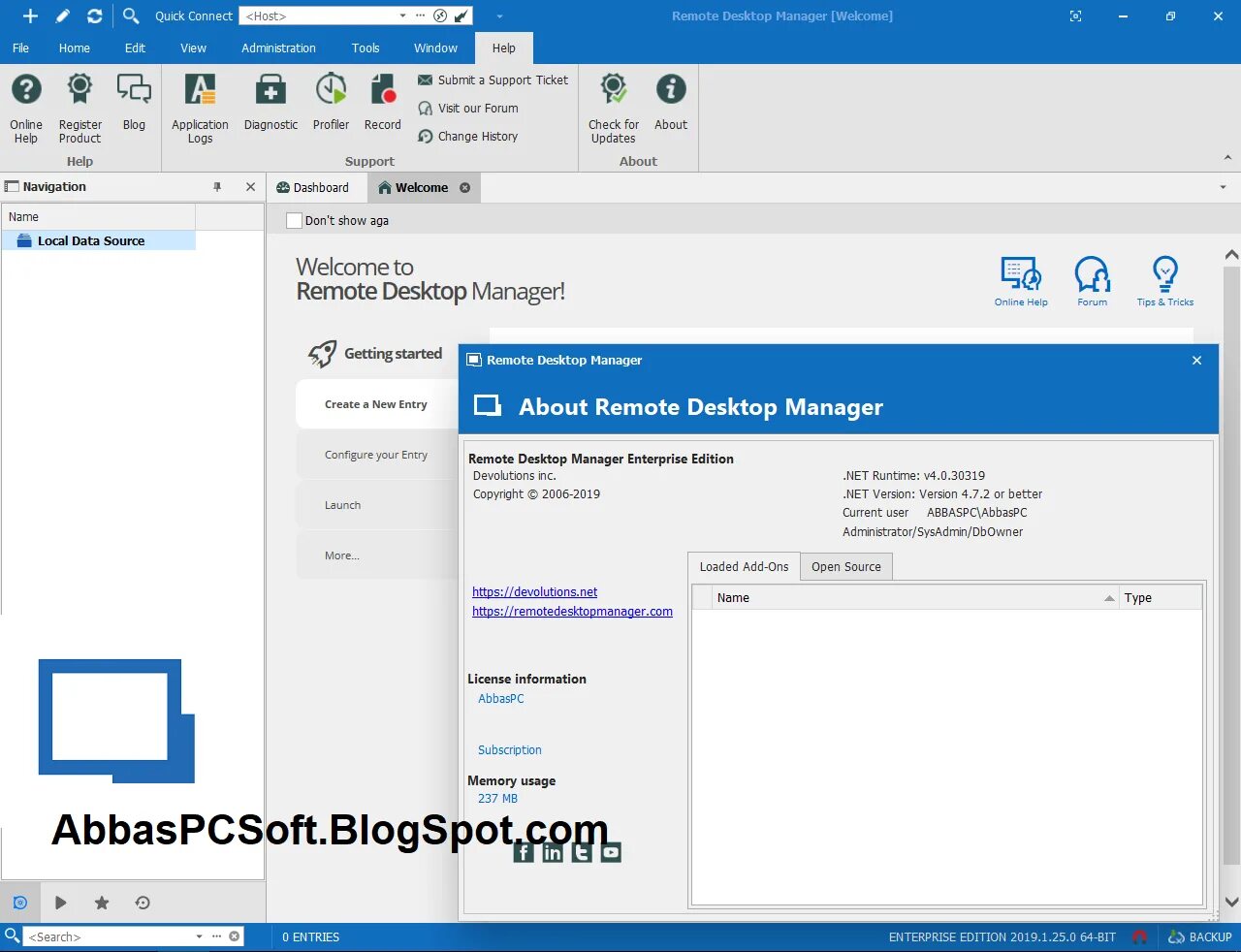
Task: Switch to the Open Source tab
Action: [x=846, y=567]
